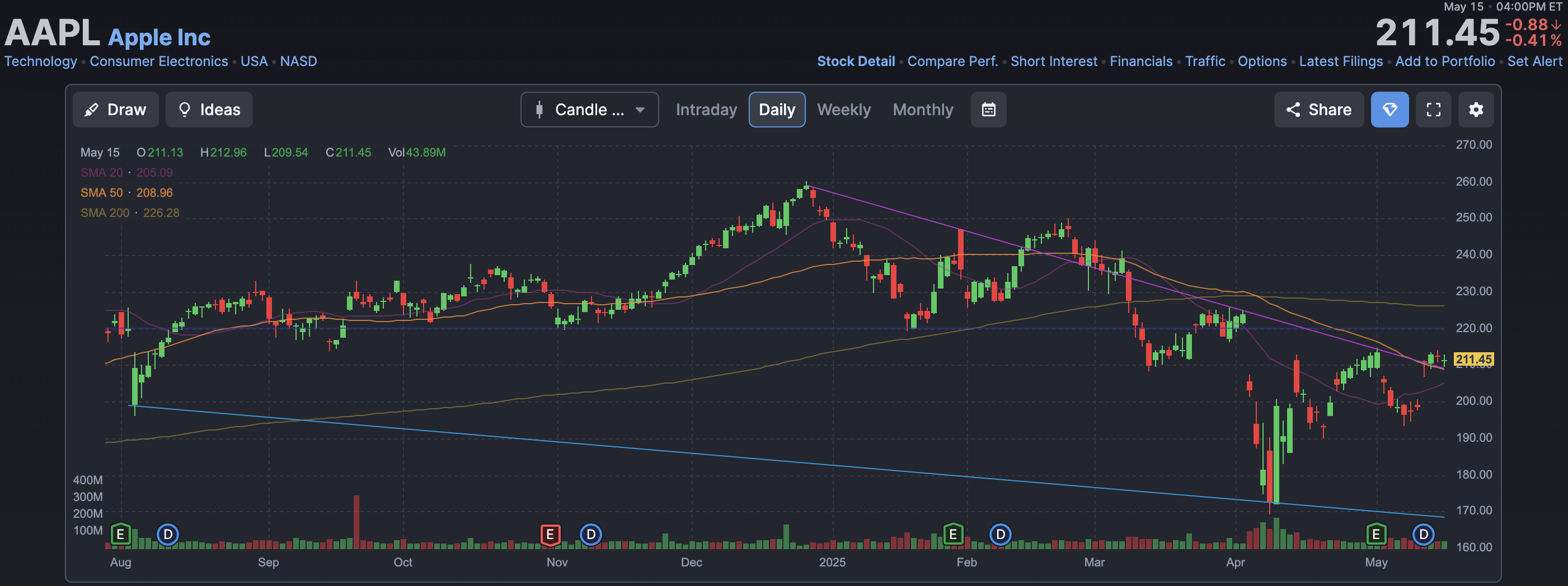
Task: Click the share icon in Share button
Action: [1293, 110]
